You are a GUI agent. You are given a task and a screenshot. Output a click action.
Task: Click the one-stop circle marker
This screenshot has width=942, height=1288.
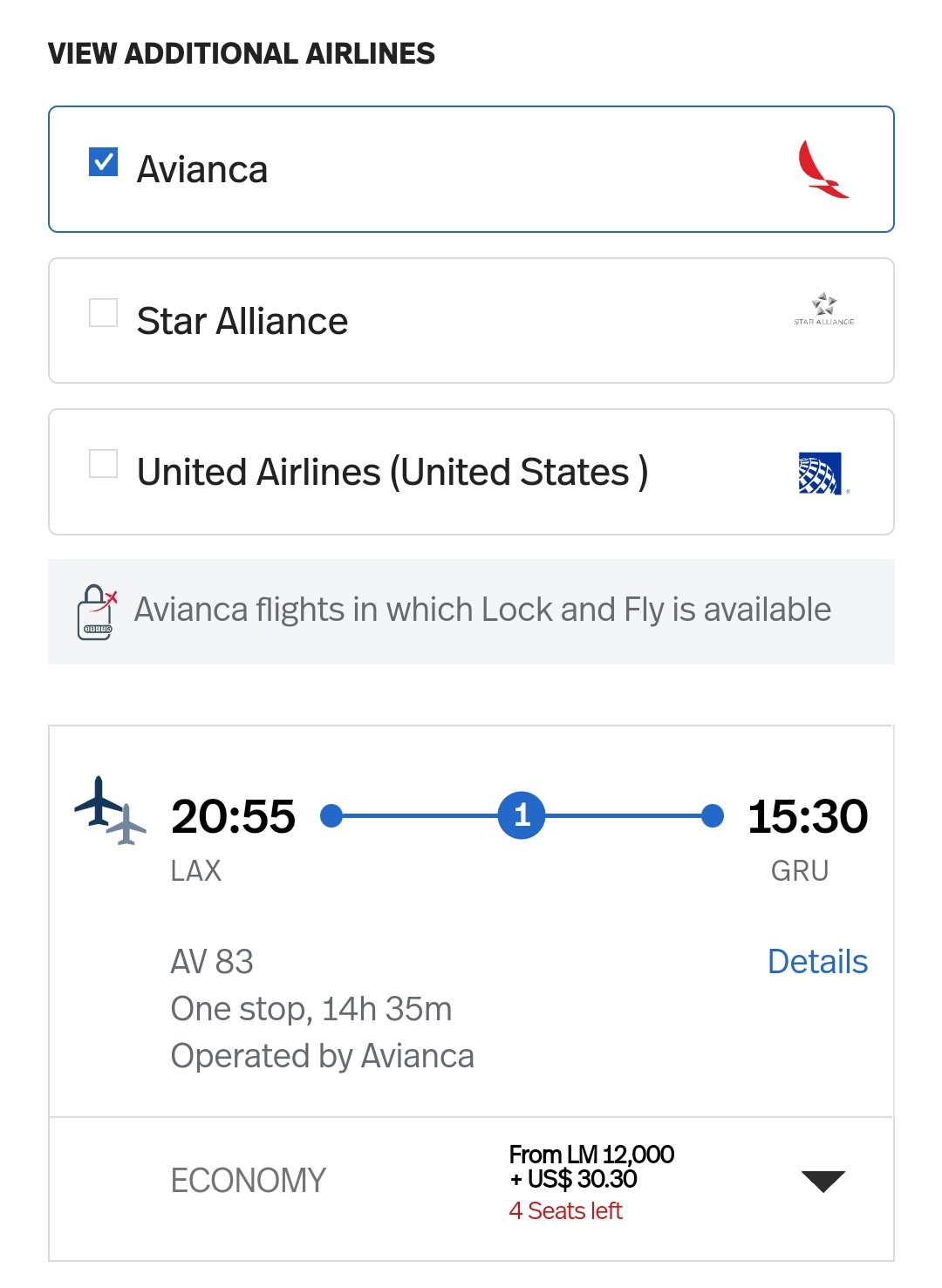tap(522, 815)
